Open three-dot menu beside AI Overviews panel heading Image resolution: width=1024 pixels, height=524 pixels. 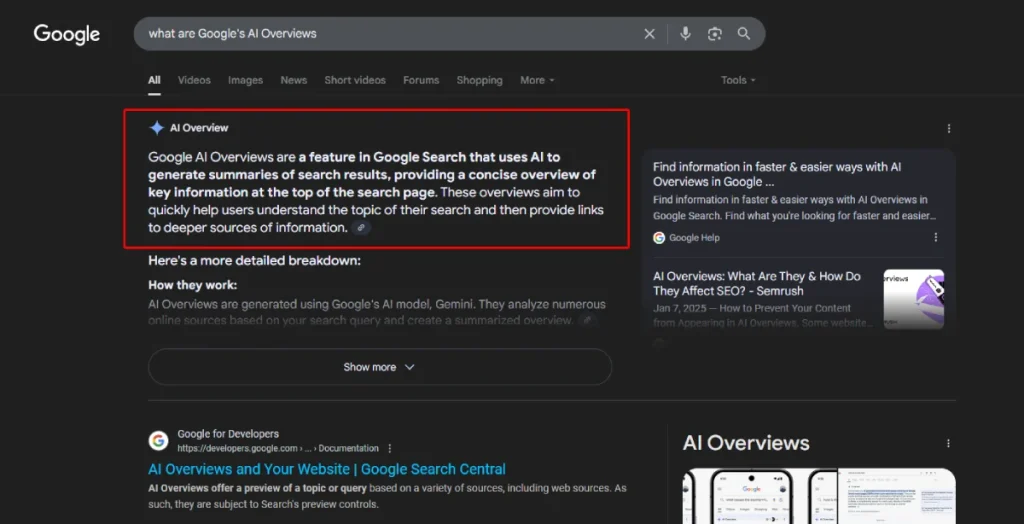[x=948, y=443]
